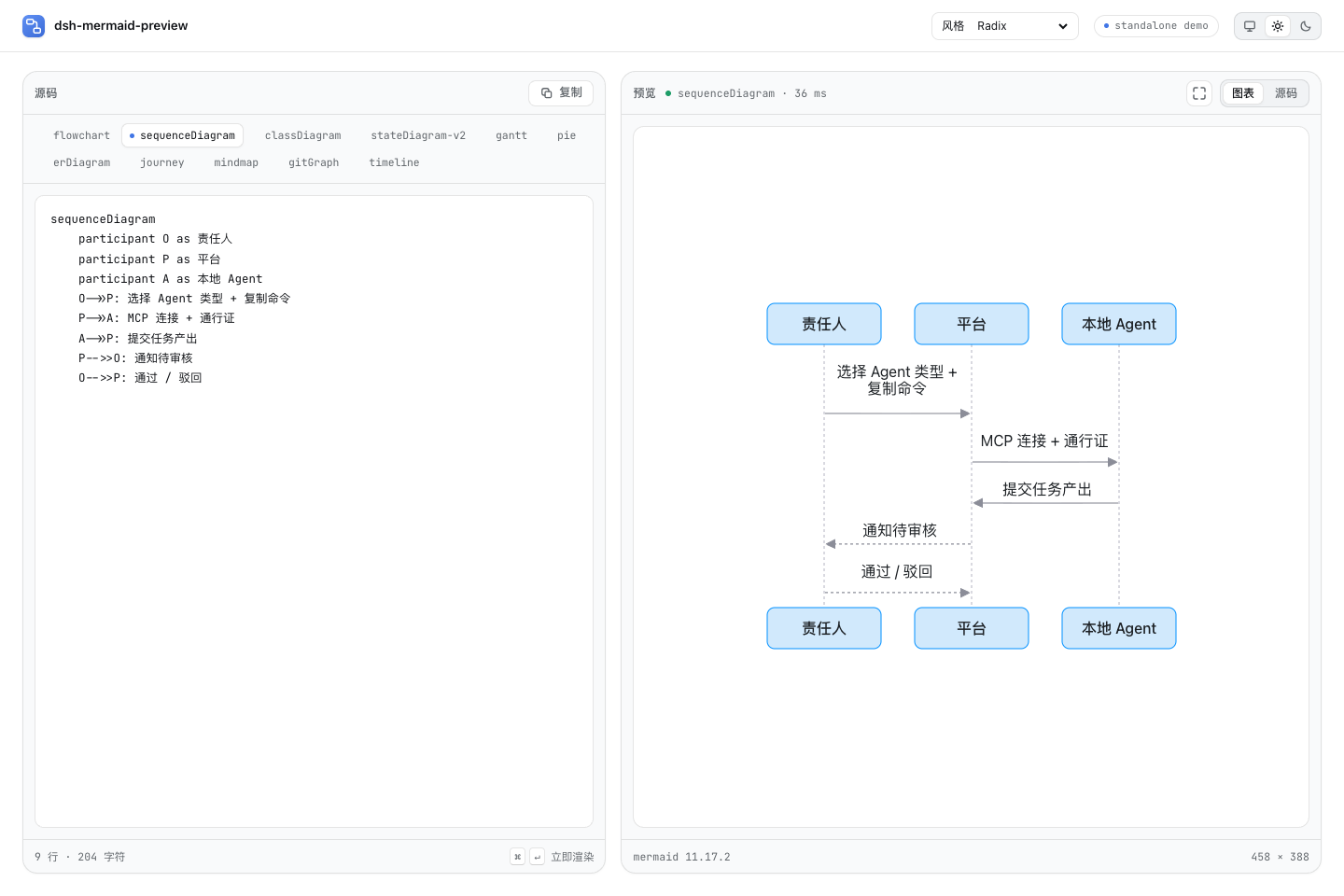Click the '选择 Agent 类型 + 复制命令' diagram label
Image resolution: width=1344 pixels, height=896 pixels.
click(897, 380)
